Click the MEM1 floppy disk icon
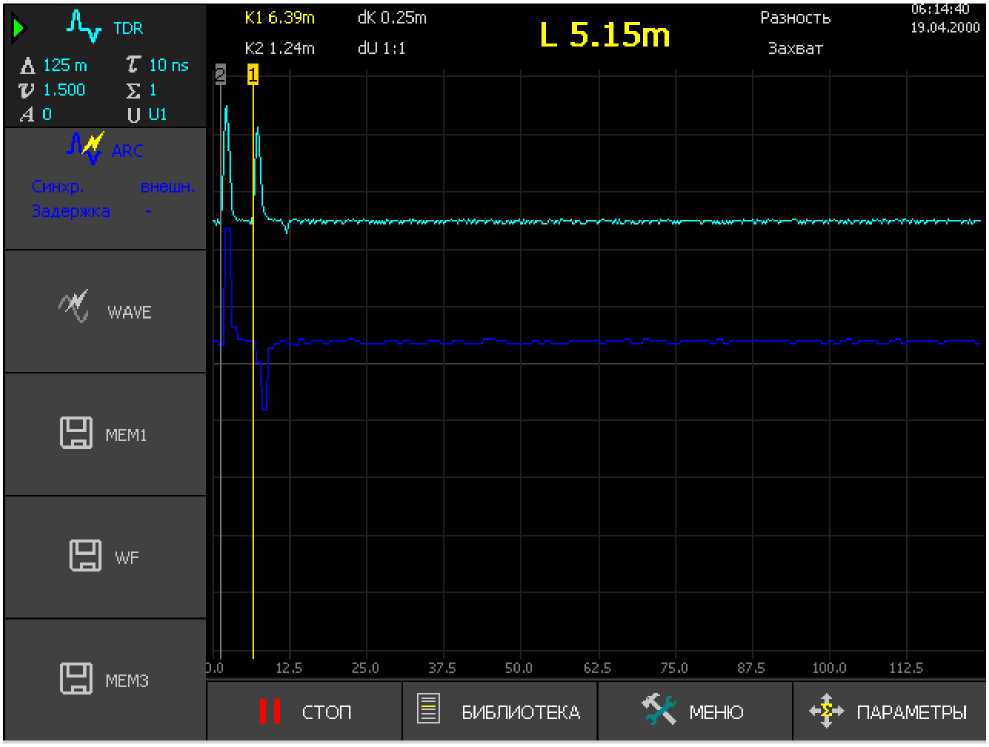The width and height of the screenshot is (989, 747). (x=76, y=433)
